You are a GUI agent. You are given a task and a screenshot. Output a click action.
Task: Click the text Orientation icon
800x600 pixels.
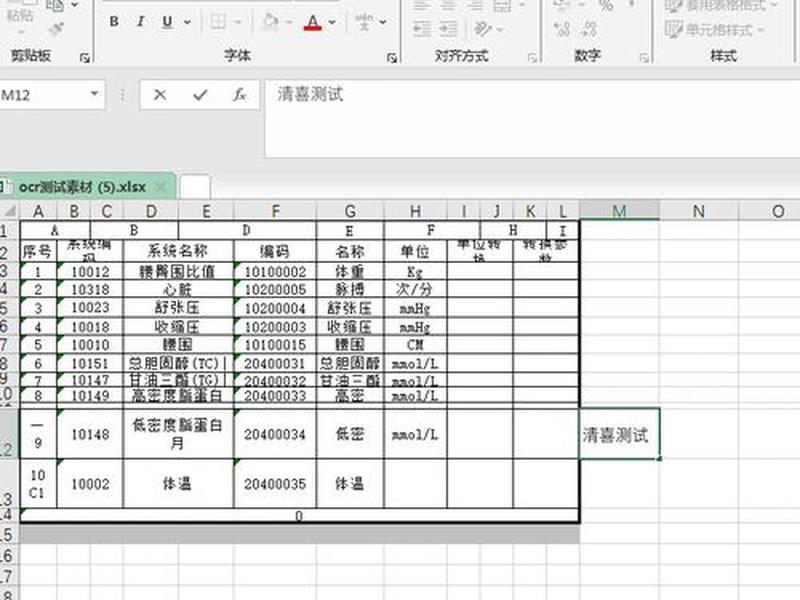pos(482,29)
